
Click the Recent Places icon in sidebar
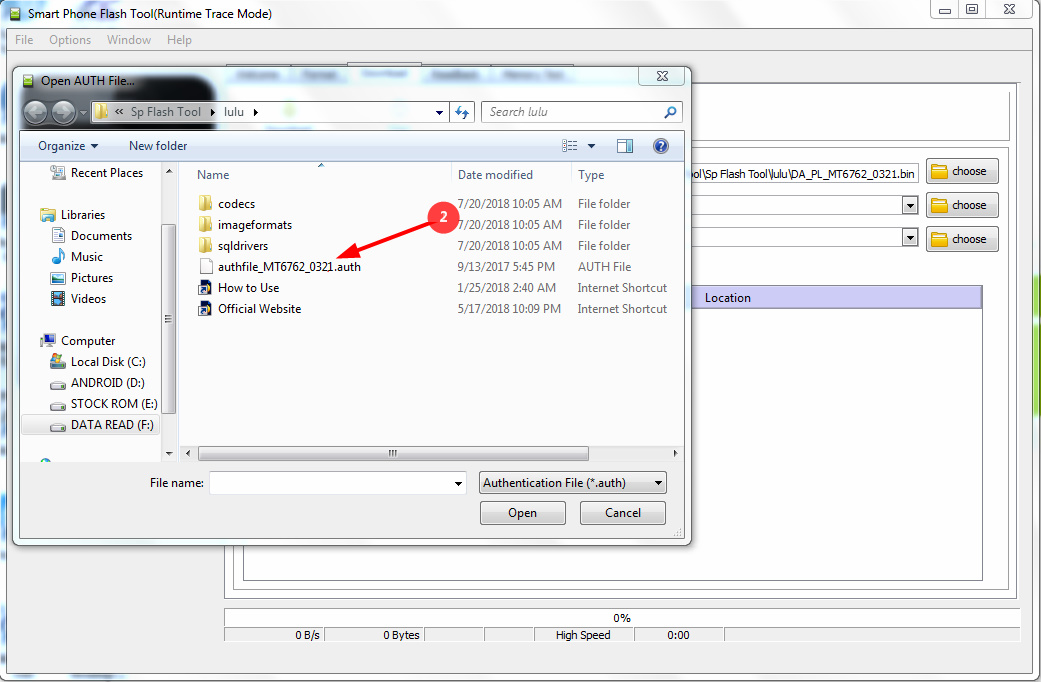pyautogui.click(x=58, y=173)
